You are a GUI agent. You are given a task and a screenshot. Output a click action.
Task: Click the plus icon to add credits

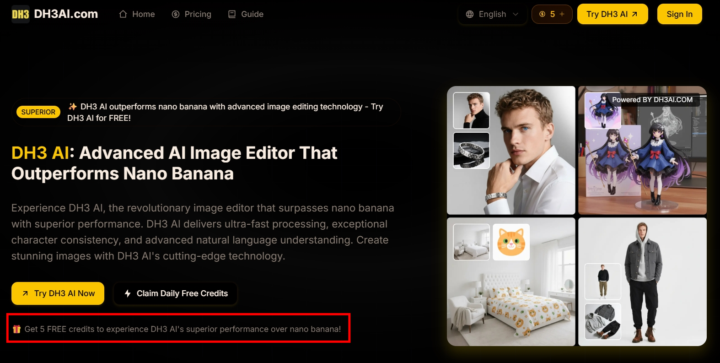pyautogui.click(x=562, y=14)
